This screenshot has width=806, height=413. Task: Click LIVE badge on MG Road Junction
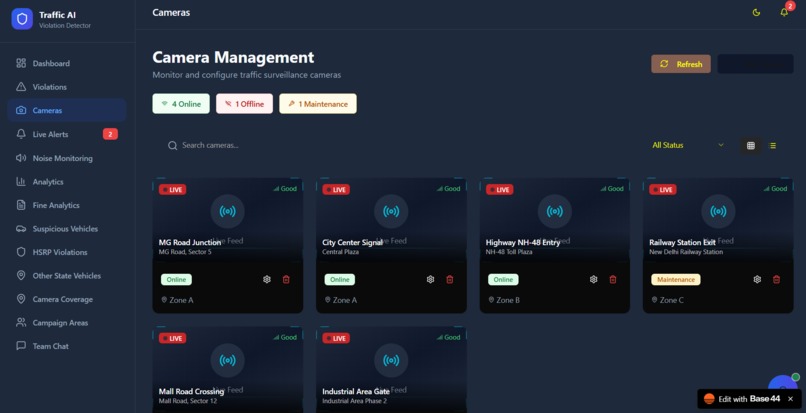click(173, 190)
